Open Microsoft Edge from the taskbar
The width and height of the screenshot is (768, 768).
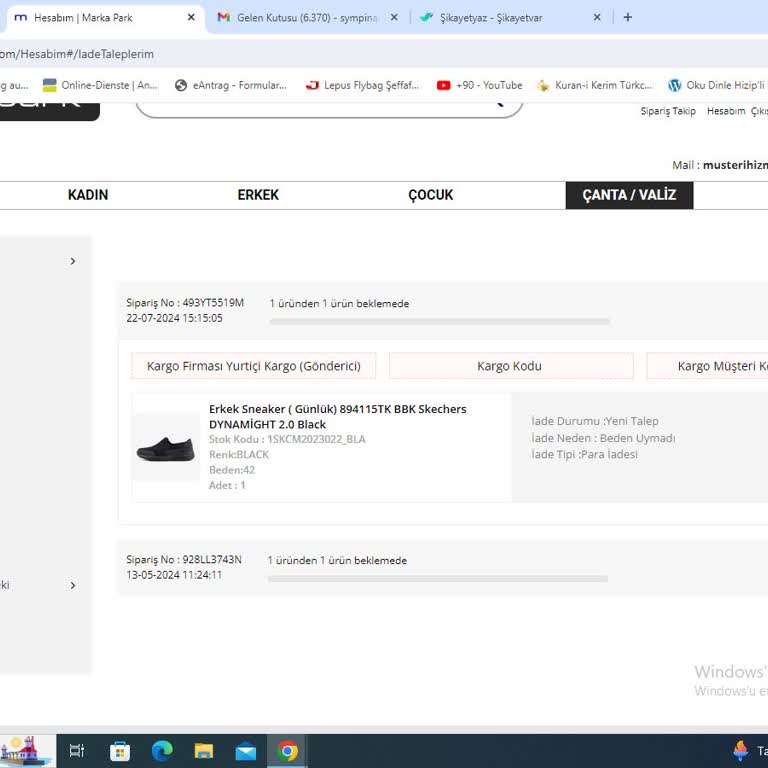pos(162,750)
